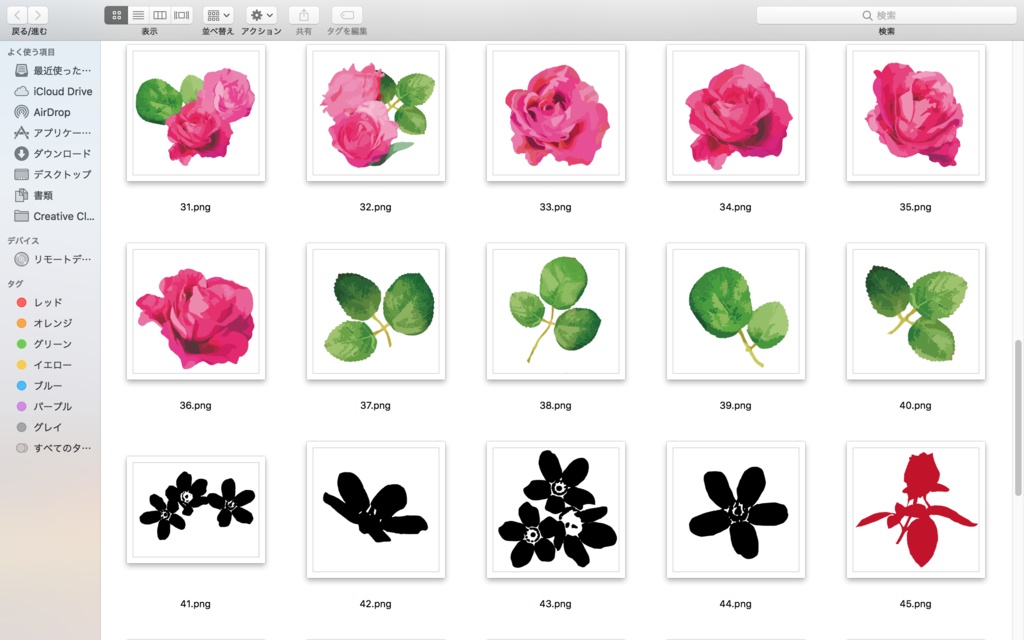Select thumbnail of 44.png black flower

[x=735, y=510]
